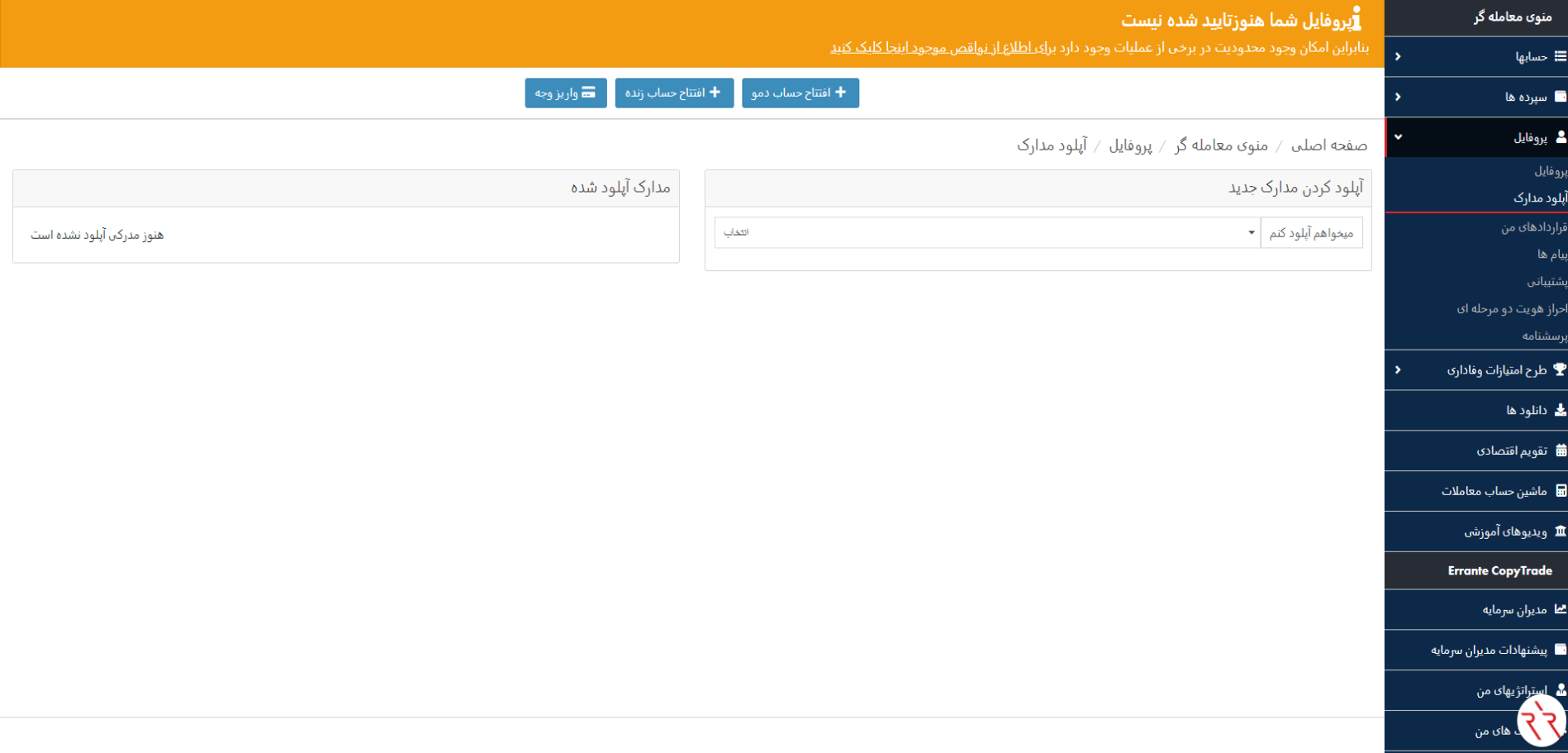Click the icon beside پیشنهادات مدیران سرمایه
The width and height of the screenshot is (1568, 753).
tap(1561, 650)
